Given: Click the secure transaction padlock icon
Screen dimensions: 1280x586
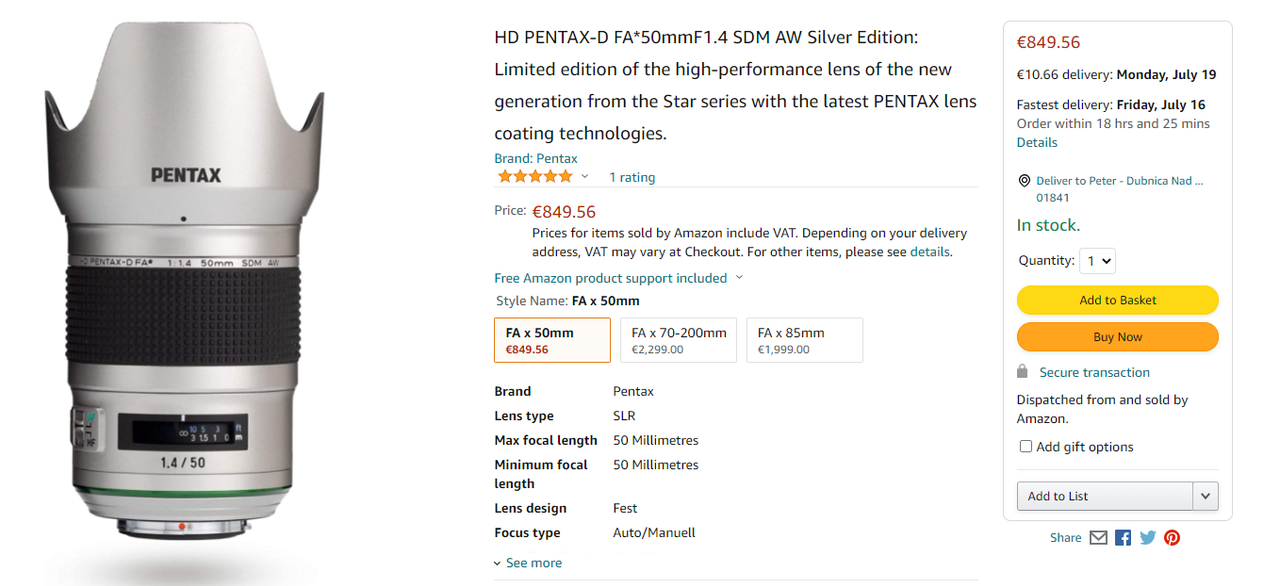Looking at the screenshot, I should (1022, 372).
